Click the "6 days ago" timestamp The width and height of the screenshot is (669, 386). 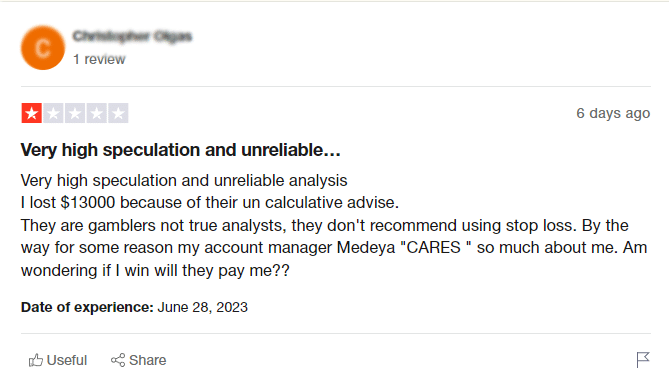[x=613, y=113]
